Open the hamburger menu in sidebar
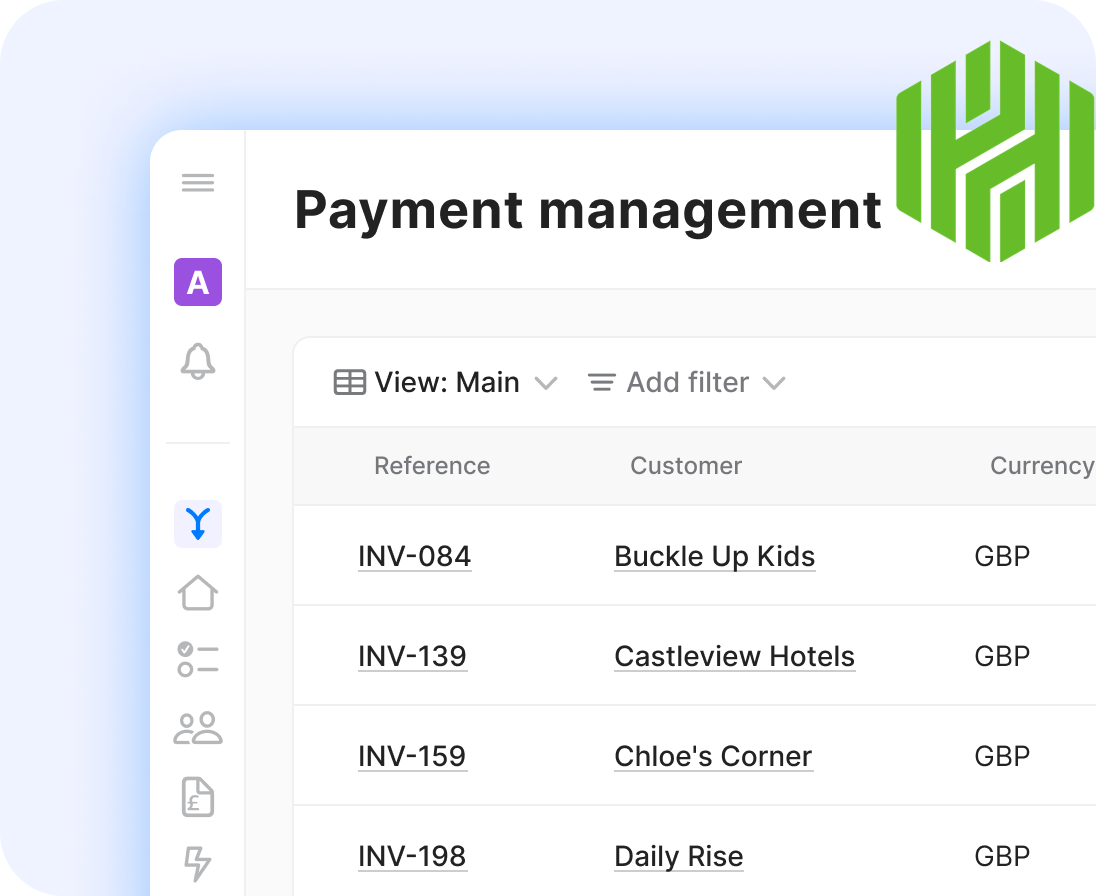This screenshot has height=896, width=1096. (x=198, y=183)
